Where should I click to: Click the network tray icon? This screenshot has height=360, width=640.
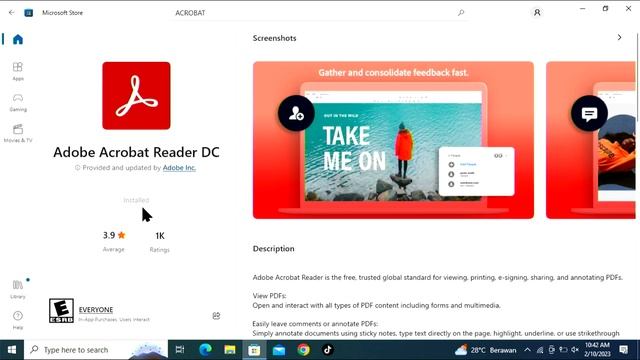click(x=540, y=350)
